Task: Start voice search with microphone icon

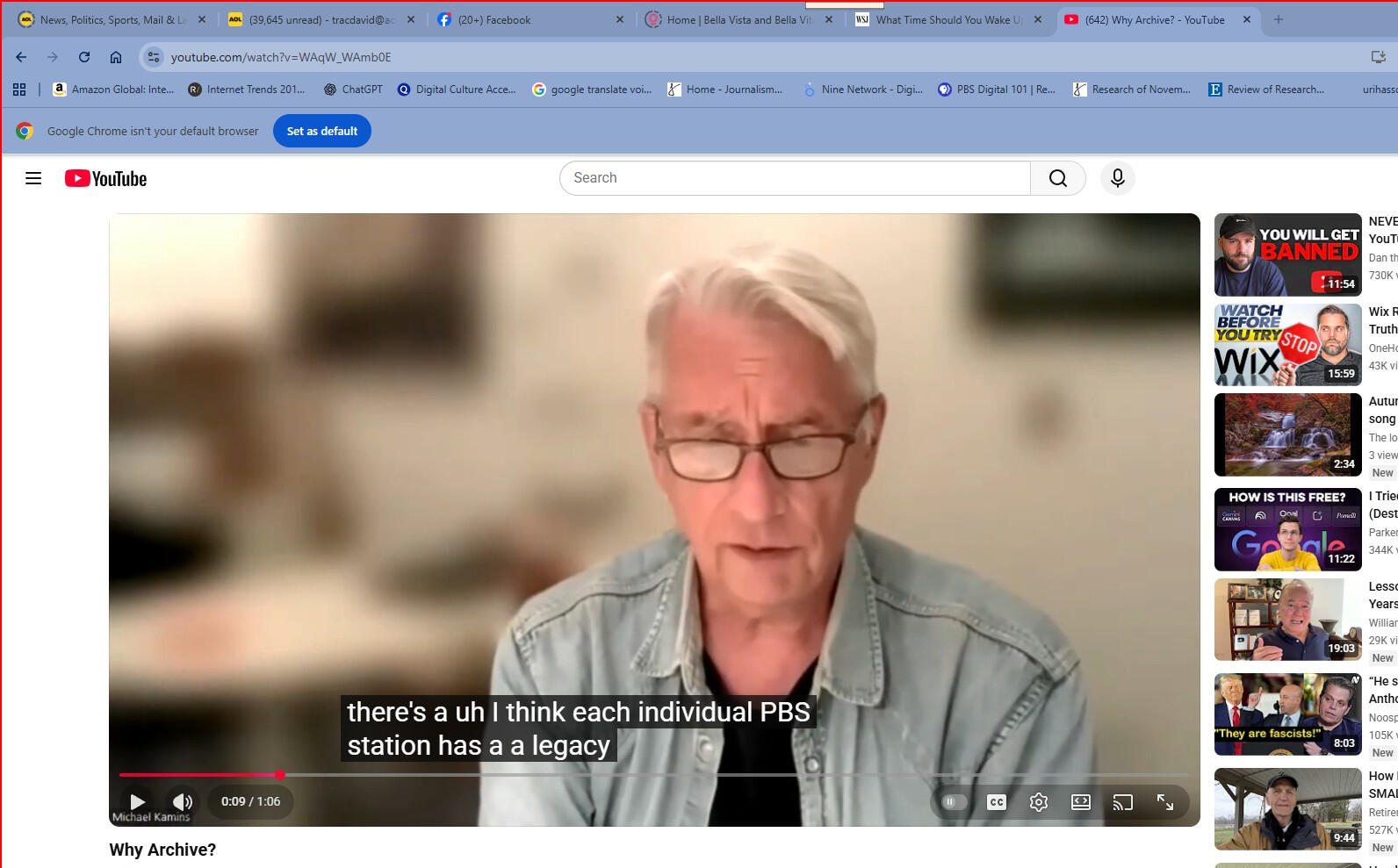Action: coord(1117,178)
